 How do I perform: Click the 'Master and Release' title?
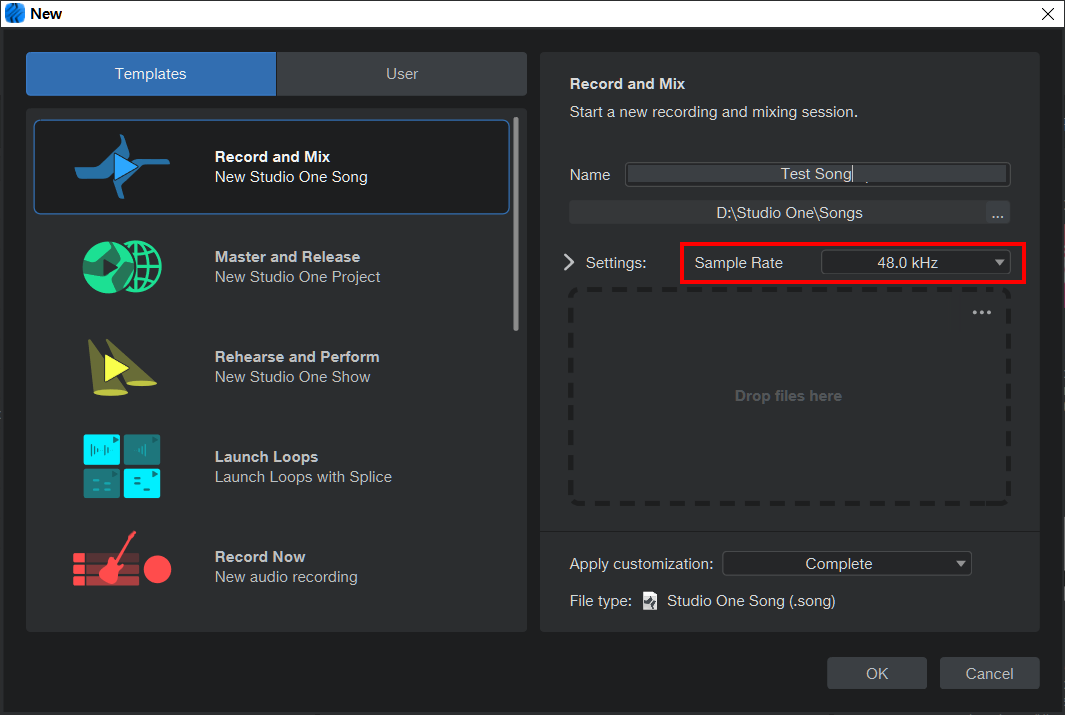pos(287,257)
